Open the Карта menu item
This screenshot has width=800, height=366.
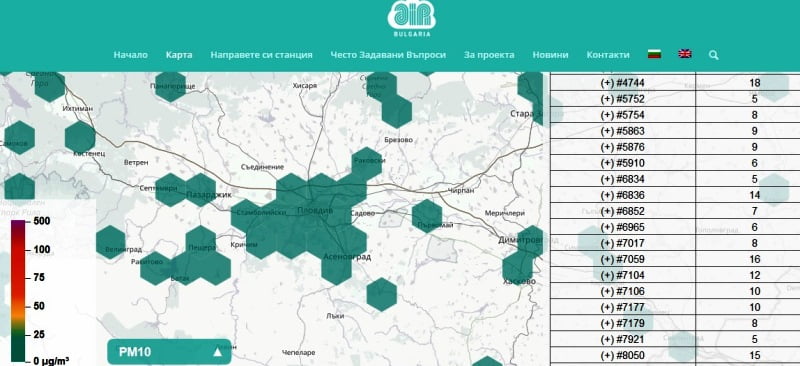pos(179,55)
